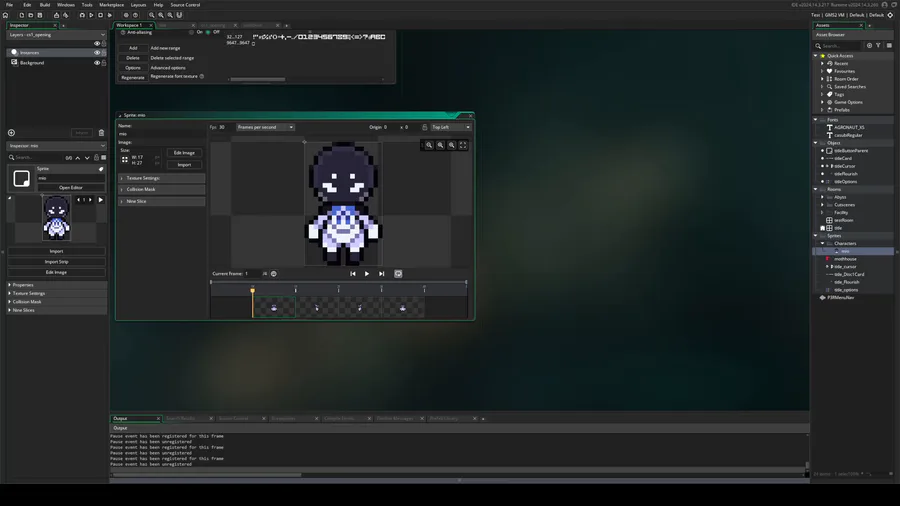Image resolution: width=900 pixels, height=506 pixels.
Task: Fit sprite preview to window
Action: point(463,145)
